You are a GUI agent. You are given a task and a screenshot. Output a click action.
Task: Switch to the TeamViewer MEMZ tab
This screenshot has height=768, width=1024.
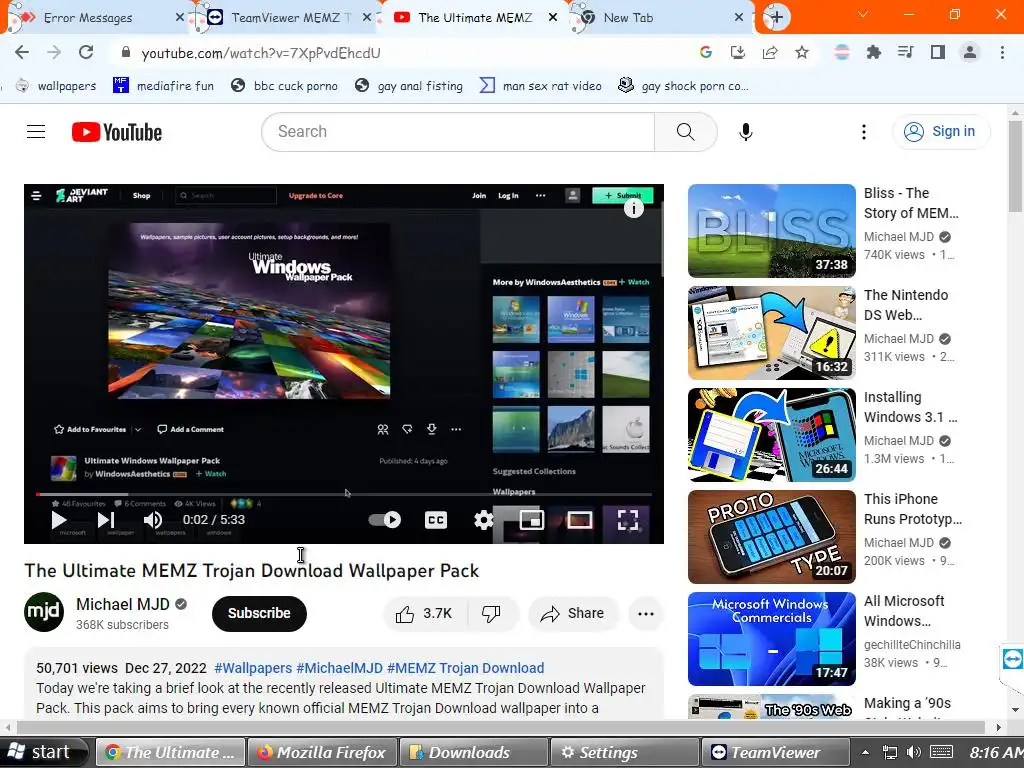click(x=285, y=18)
